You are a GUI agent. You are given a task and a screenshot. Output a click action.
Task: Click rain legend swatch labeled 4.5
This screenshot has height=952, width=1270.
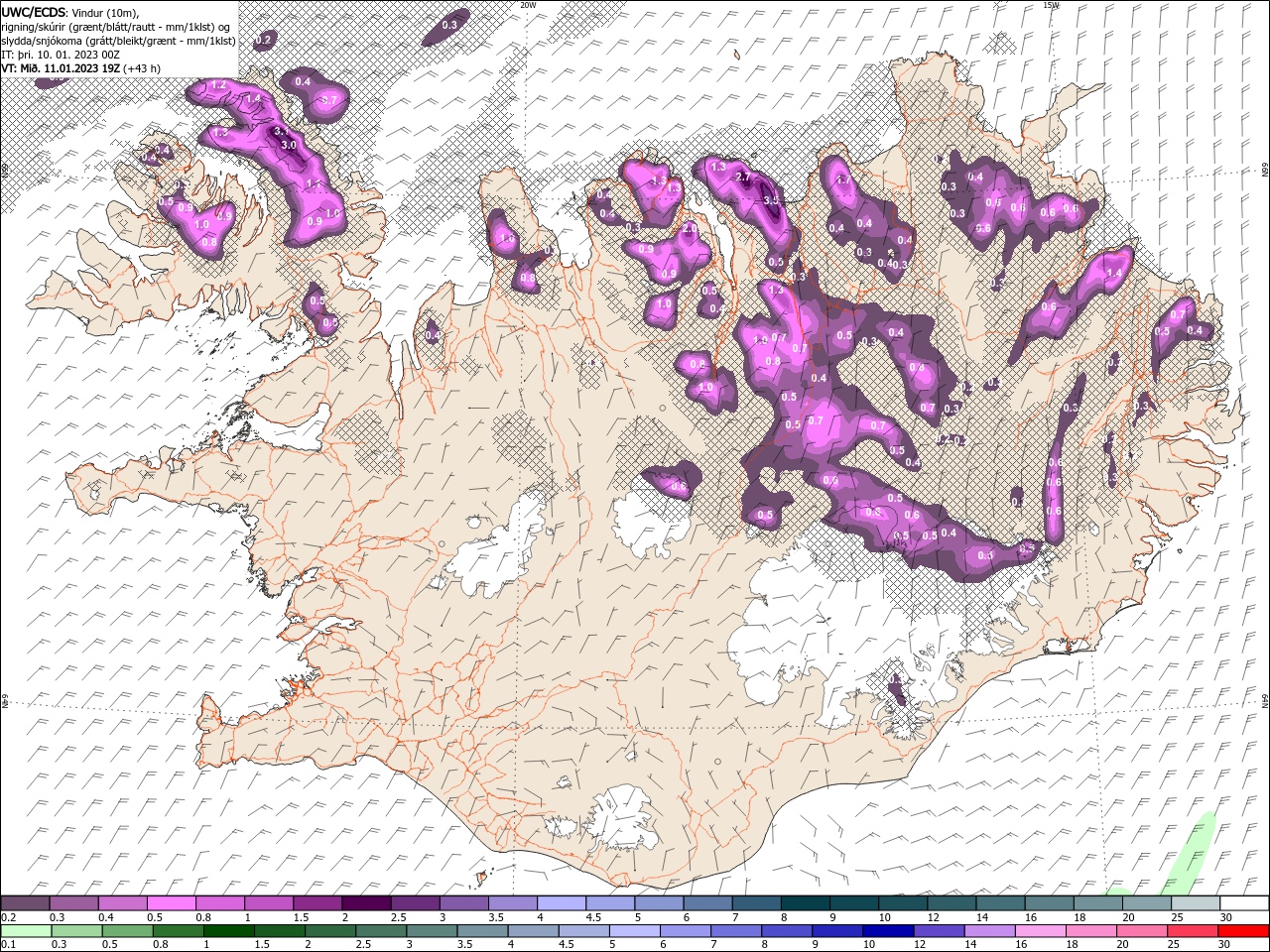click(584, 931)
